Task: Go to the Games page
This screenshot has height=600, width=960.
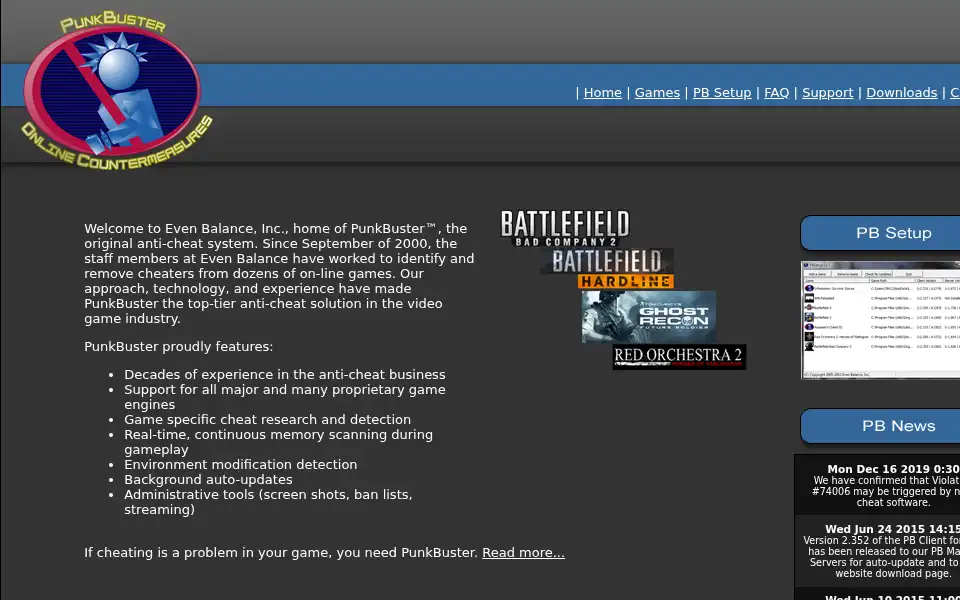Action: pos(657,92)
